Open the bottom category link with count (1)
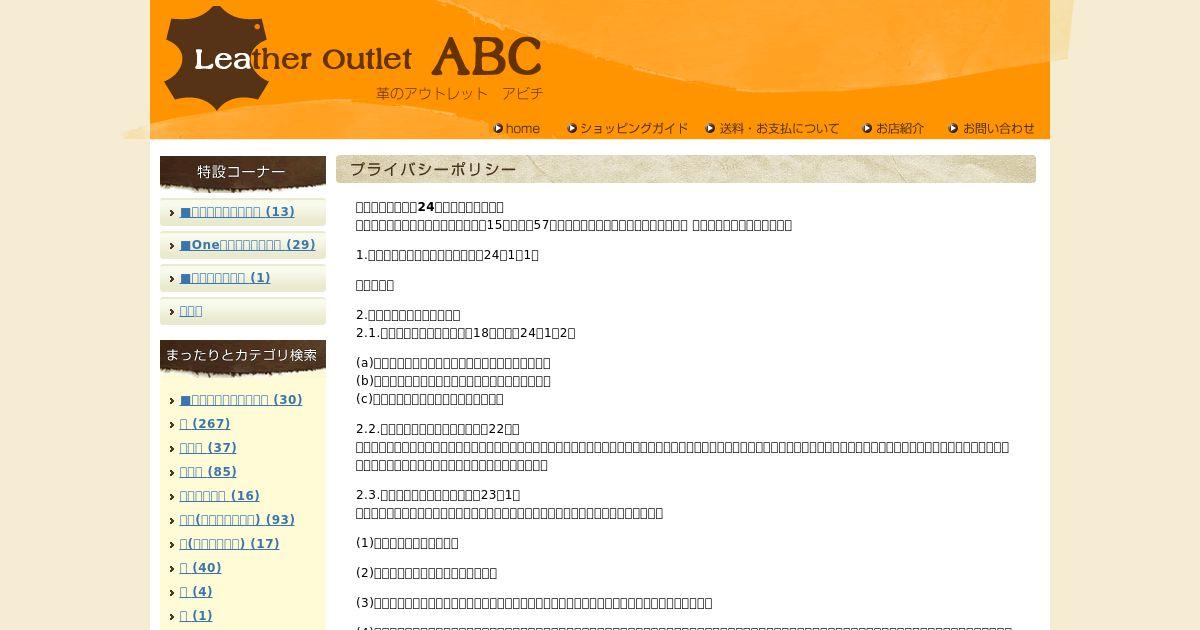This screenshot has width=1200, height=630. [196, 616]
